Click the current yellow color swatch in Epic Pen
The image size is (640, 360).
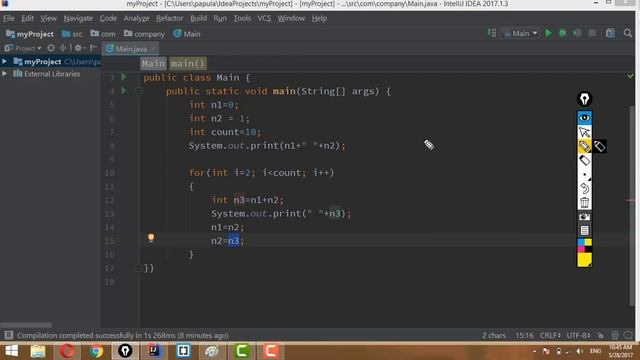pyautogui.click(x=584, y=260)
